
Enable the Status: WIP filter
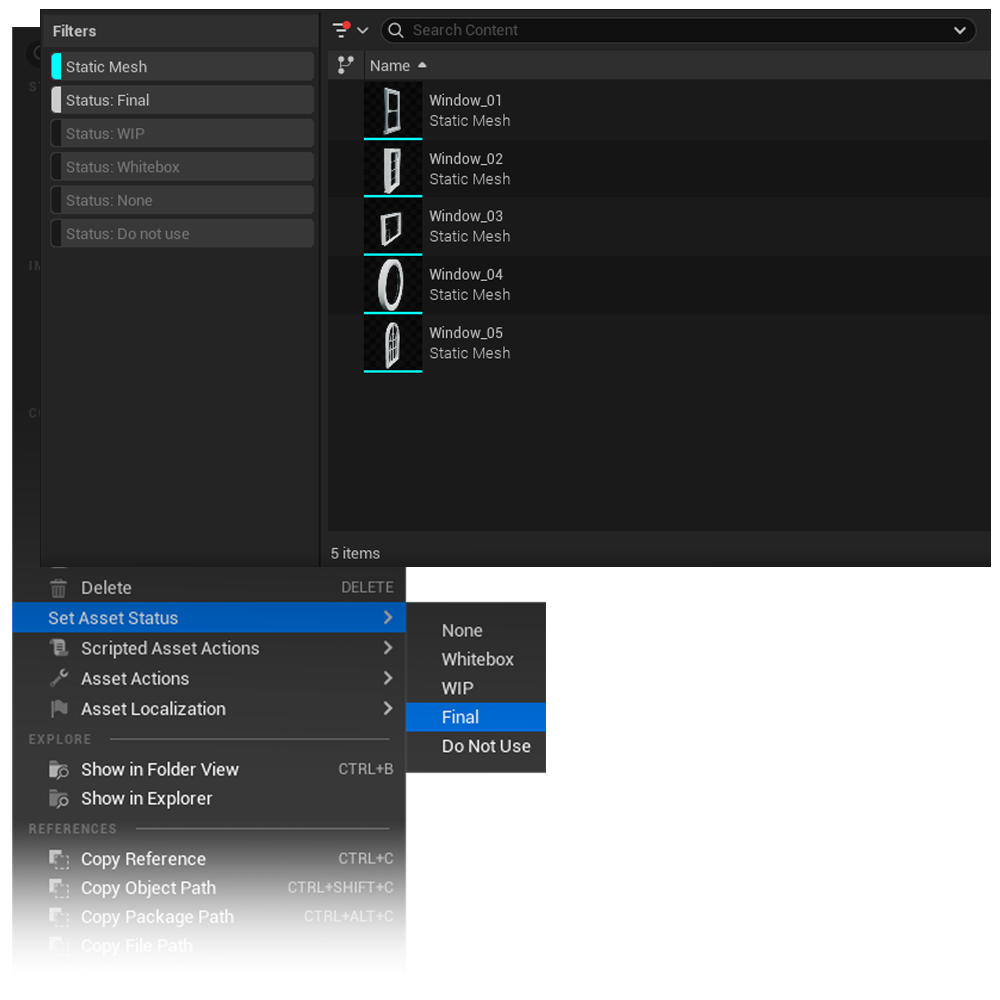pyautogui.click(x=183, y=134)
